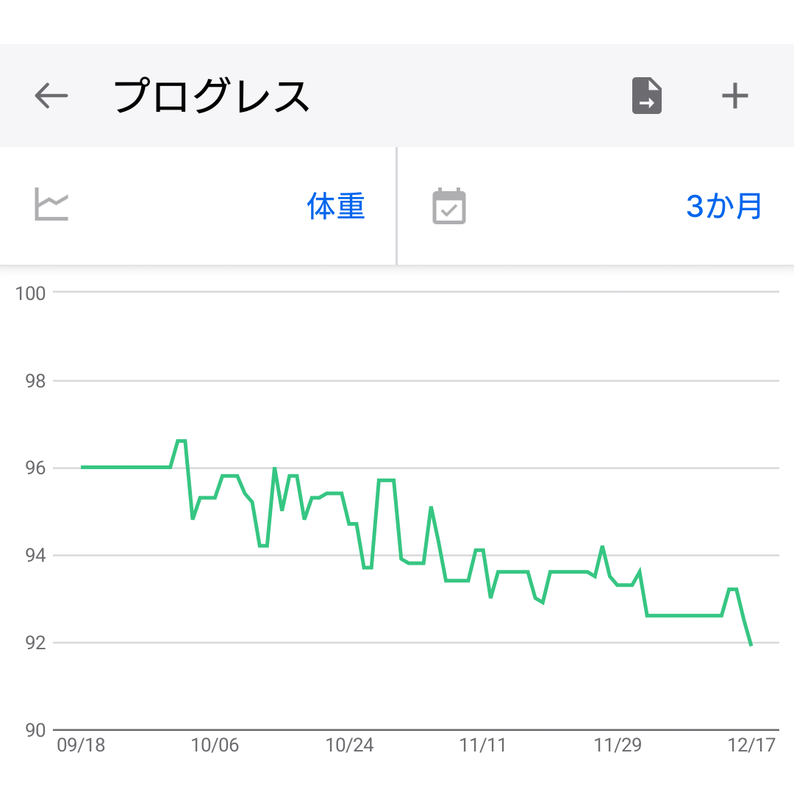Tap the back arrow icon
This screenshot has width=794, height=800.
click(51, 95)
